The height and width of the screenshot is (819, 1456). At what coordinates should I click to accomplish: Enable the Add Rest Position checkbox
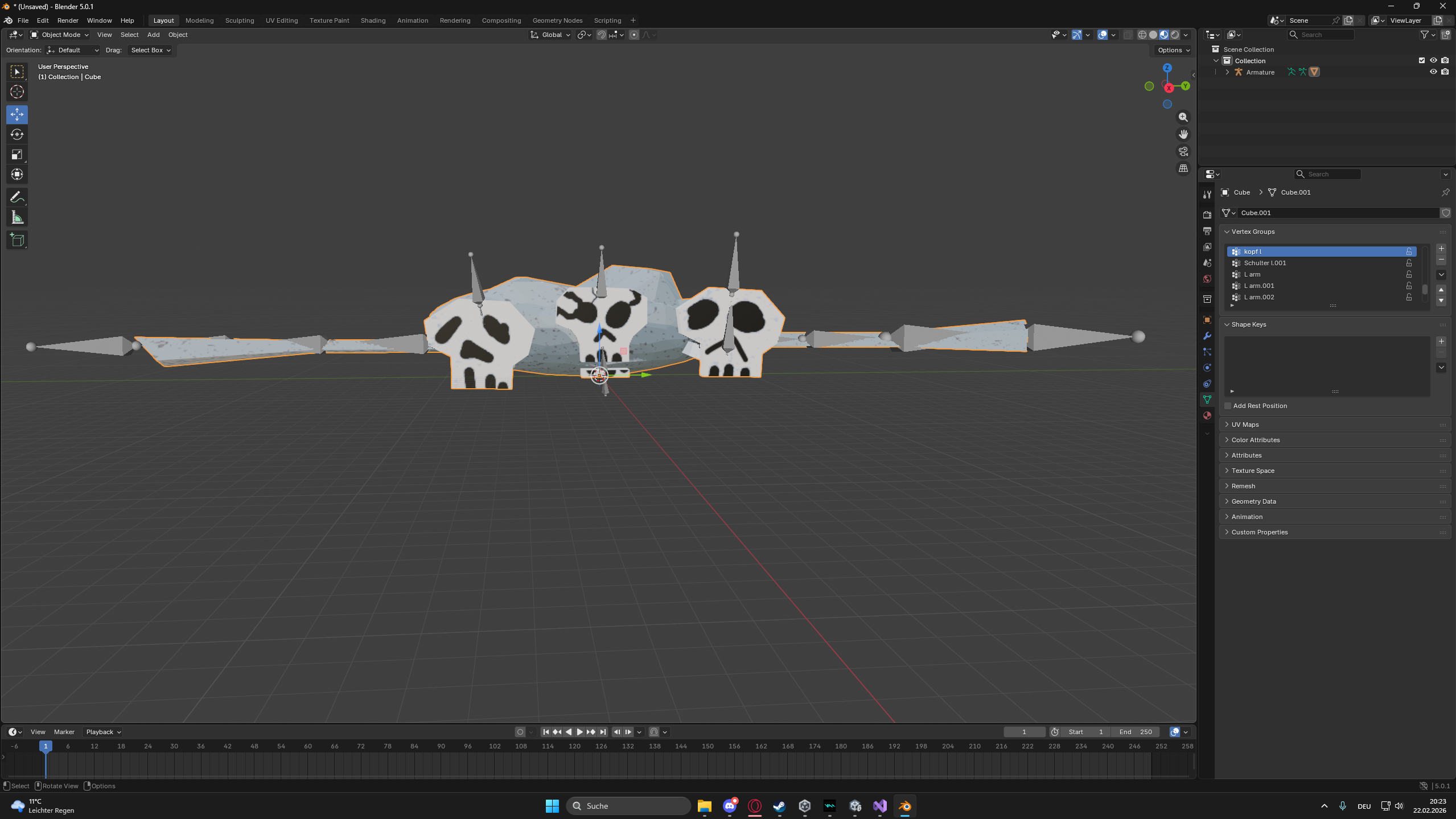(x=1228, y=406)
